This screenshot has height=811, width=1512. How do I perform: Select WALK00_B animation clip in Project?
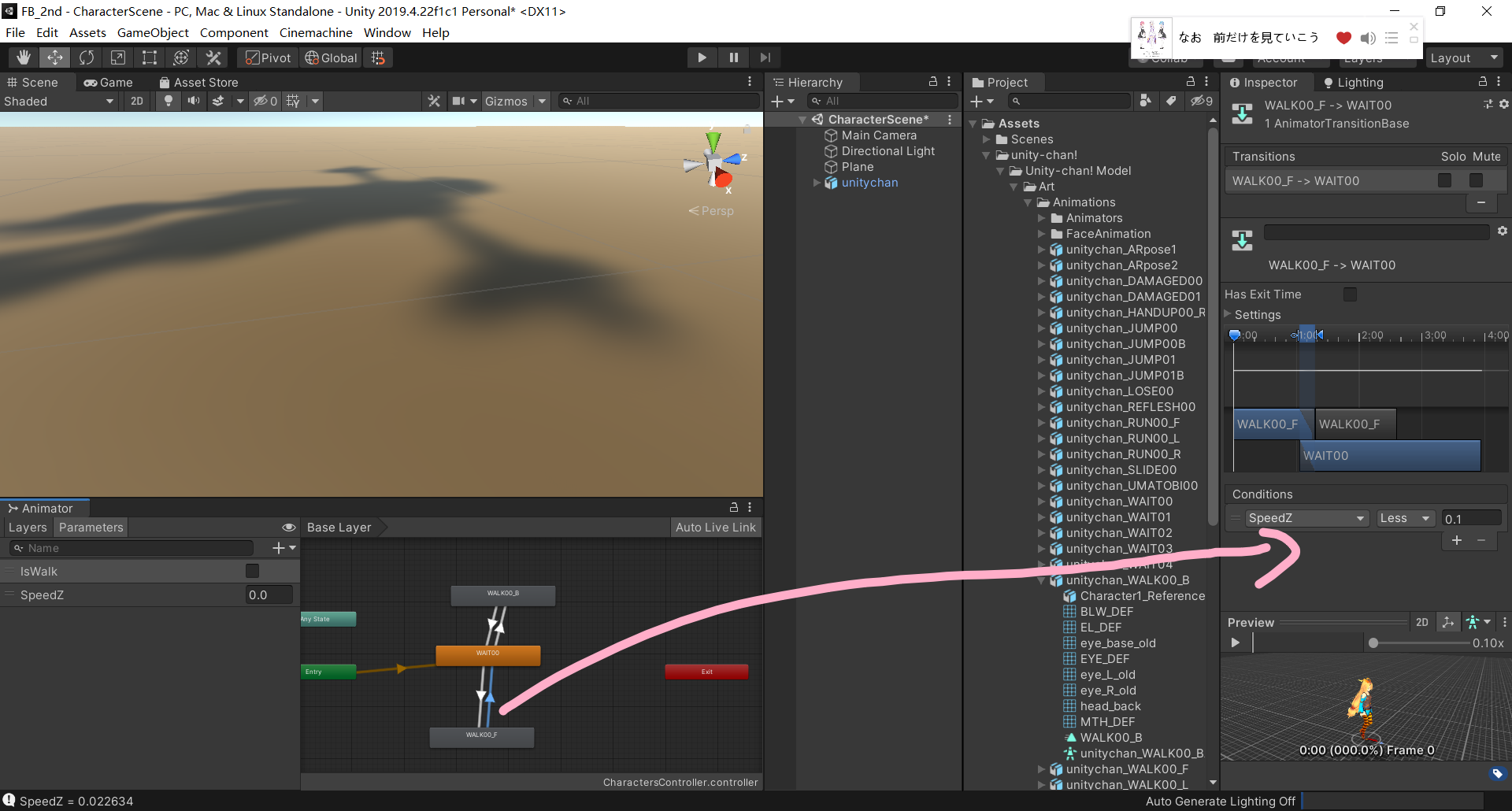pos(1110,738)
